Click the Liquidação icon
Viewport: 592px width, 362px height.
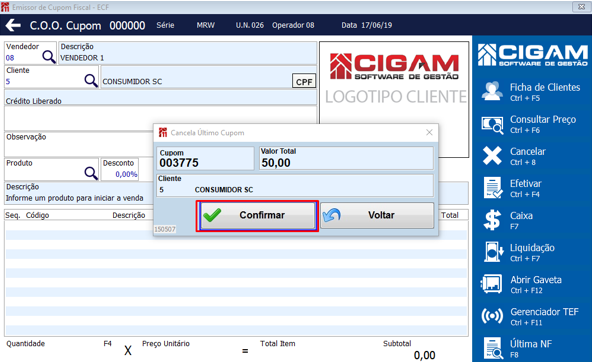point(493,252)
